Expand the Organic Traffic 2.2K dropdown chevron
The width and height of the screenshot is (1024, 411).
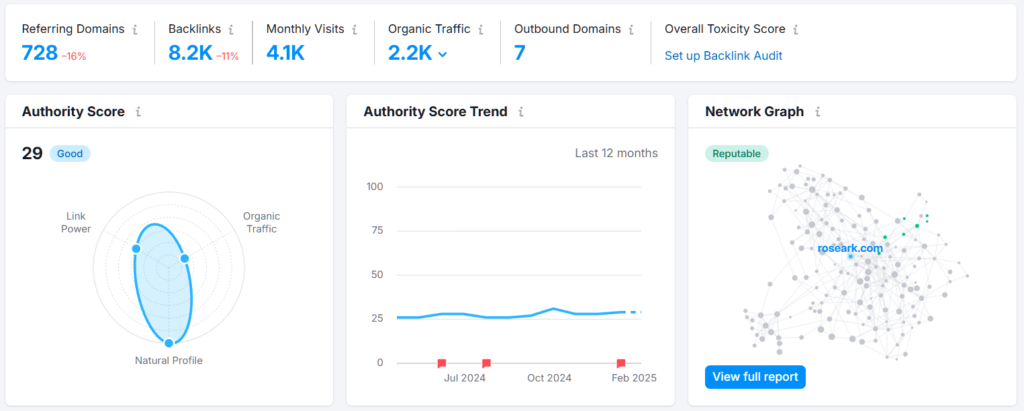(x=442, y=54)
